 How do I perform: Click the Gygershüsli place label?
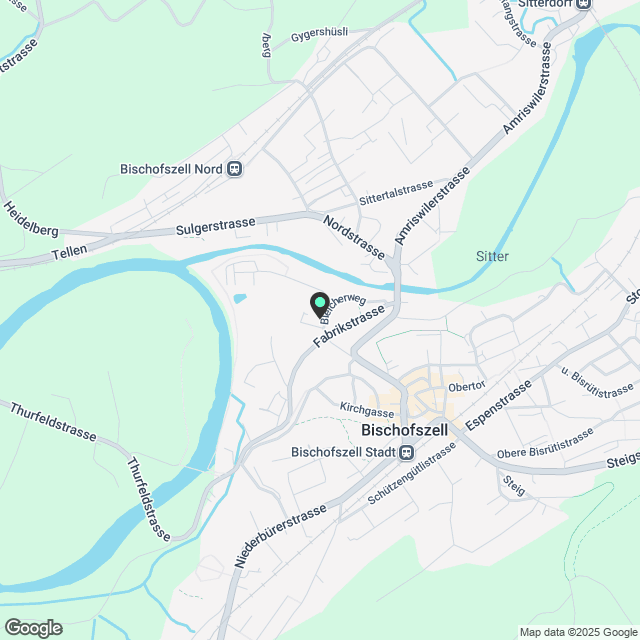(319, 34)
